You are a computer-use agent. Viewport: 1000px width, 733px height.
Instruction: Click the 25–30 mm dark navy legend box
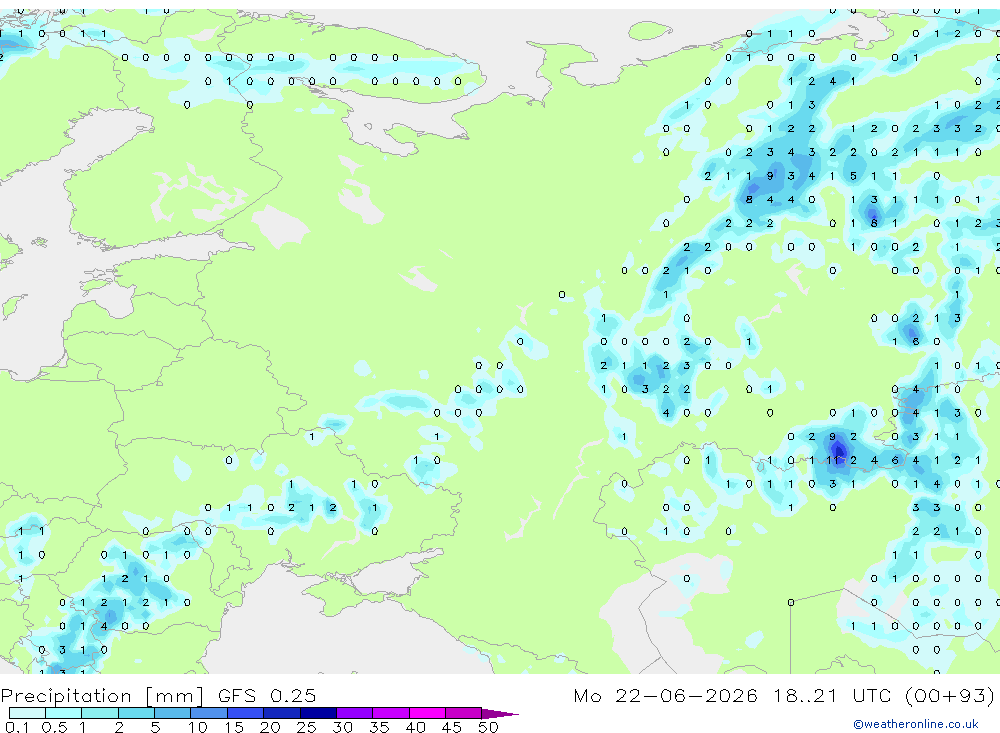pos(318,713)
